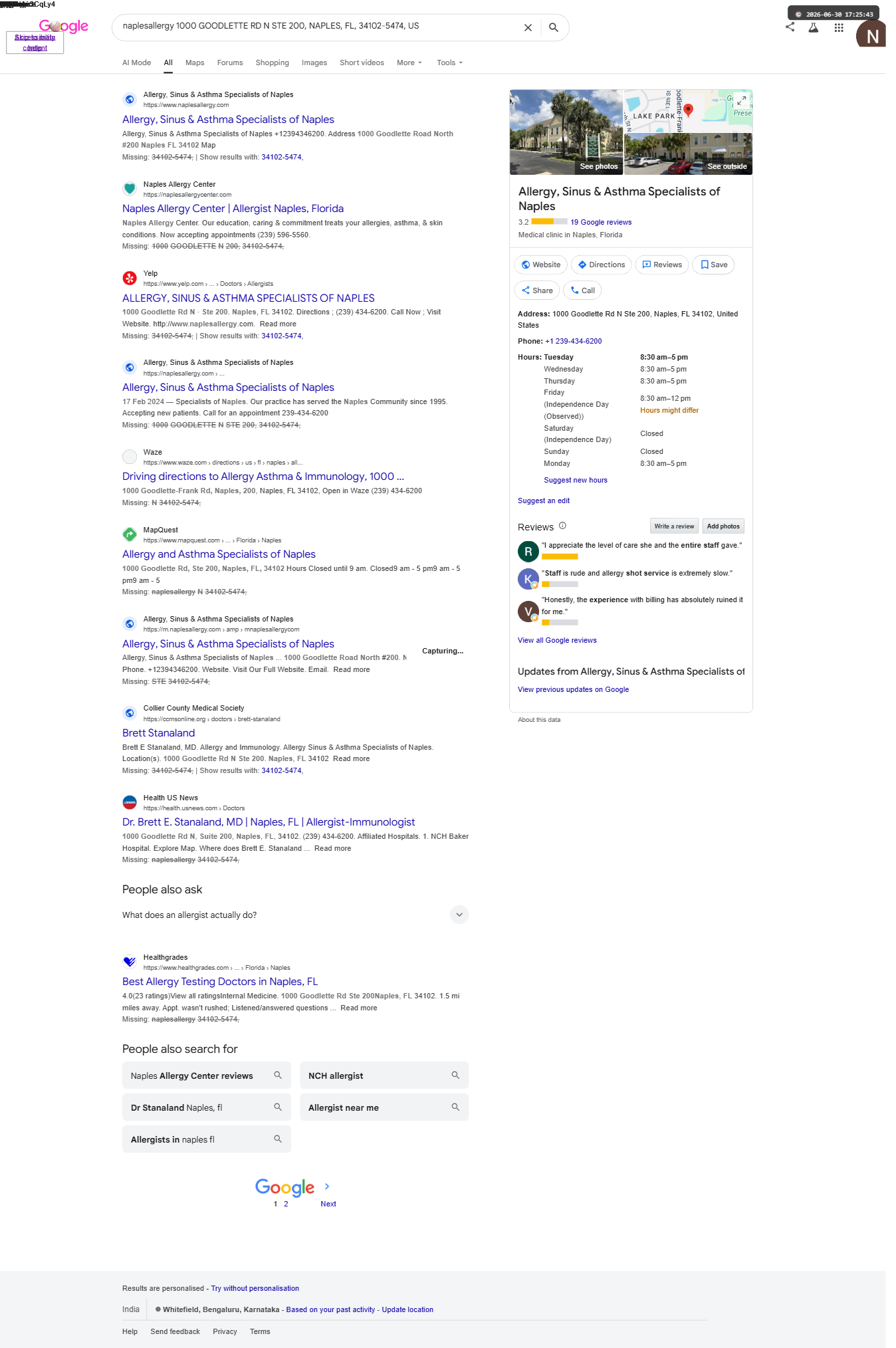
Task: Open 'Dr. Brett E. Stanaland, MD' result
Action: click(x=269, y=822)
